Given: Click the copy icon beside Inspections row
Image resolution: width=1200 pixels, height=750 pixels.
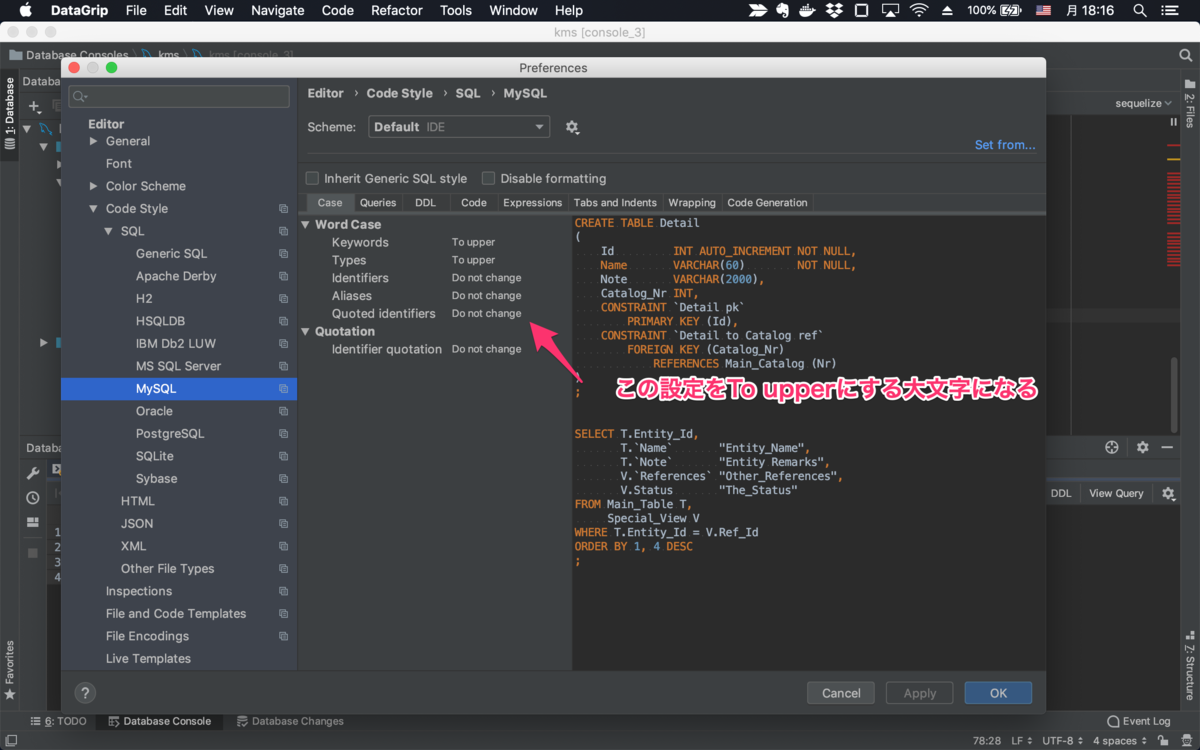Looking at the screenshot, I should coord(284,592).
